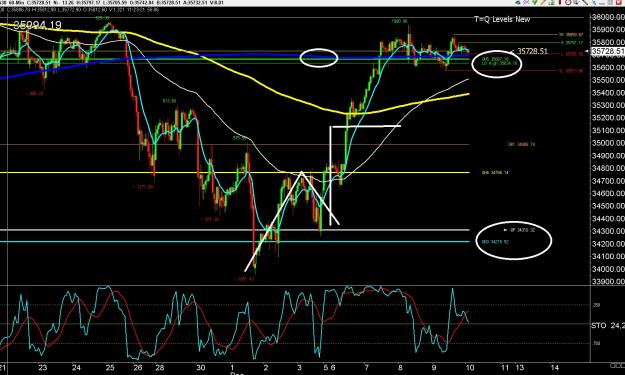625x375 pixels.
Task: Click date 24 on the time axis
Action: [x=77, y=368]
